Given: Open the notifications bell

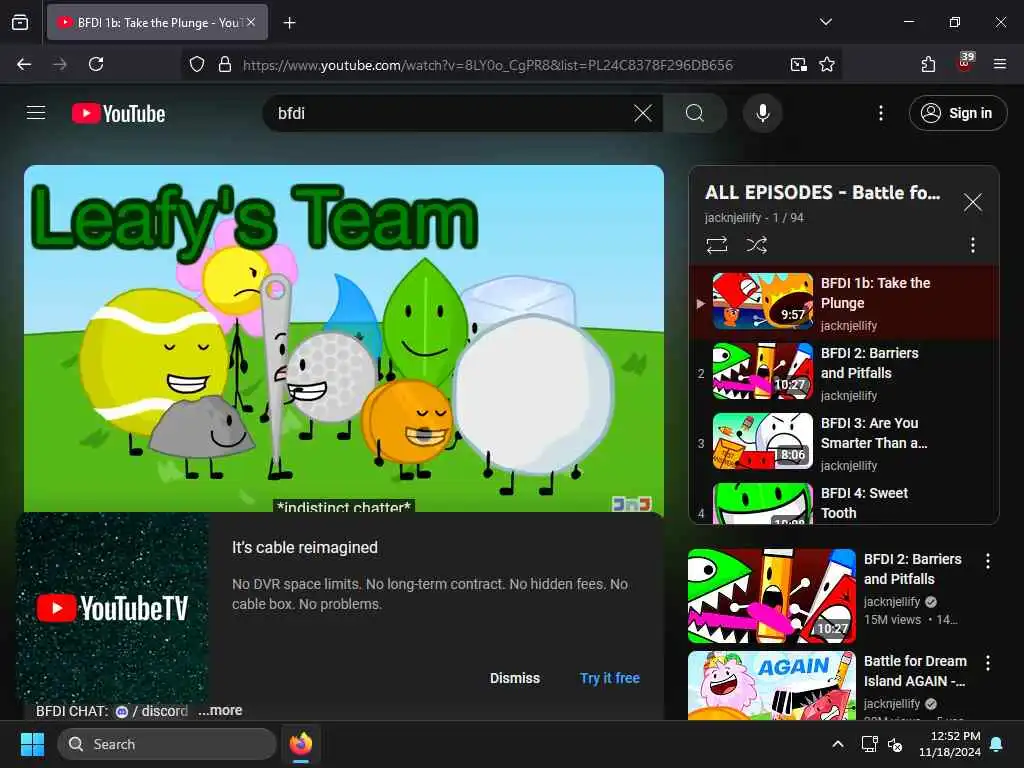Looking at the screenshot, I should tap(997, 744).
